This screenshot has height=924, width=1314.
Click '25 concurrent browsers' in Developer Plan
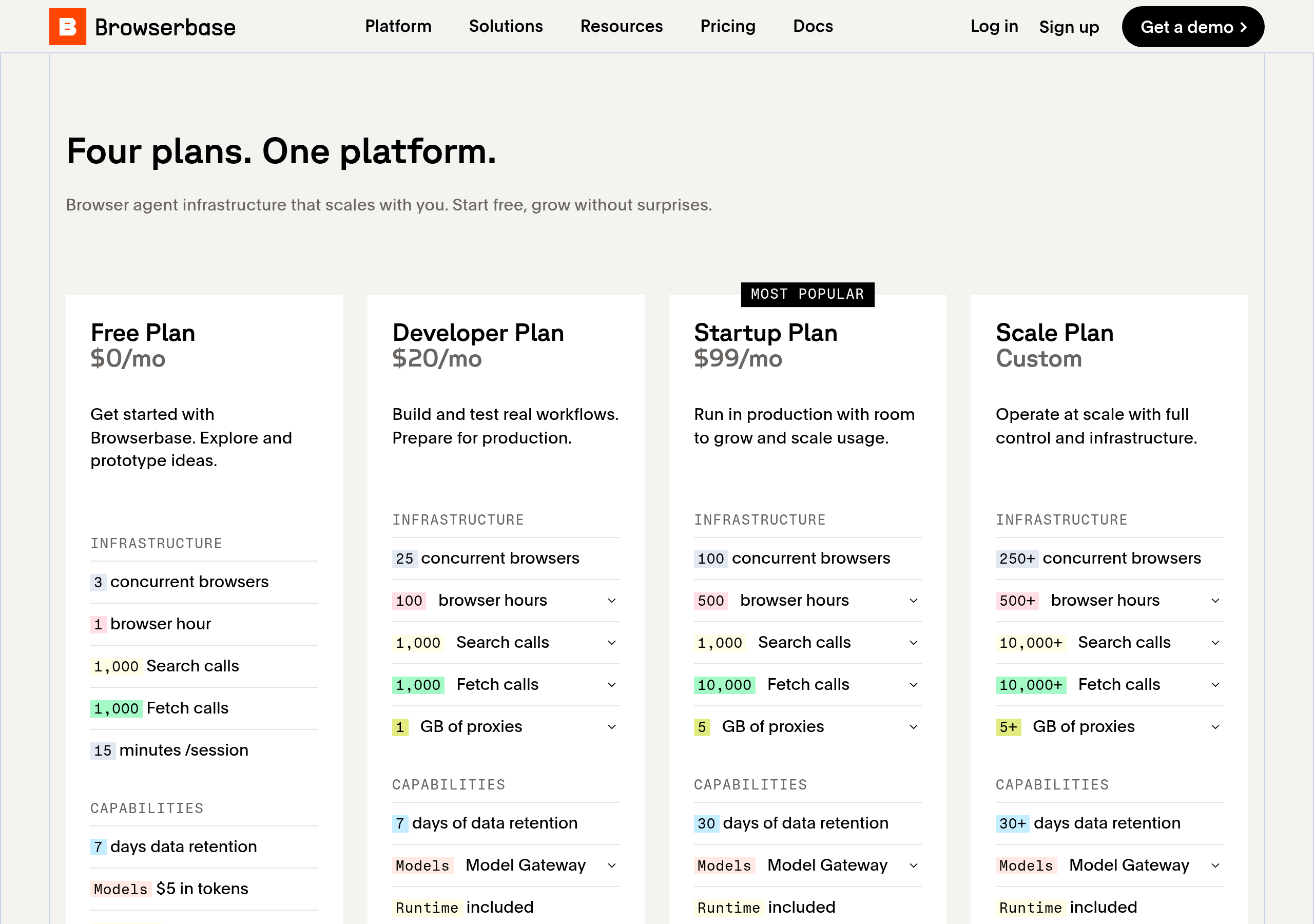tap(486, 558)
